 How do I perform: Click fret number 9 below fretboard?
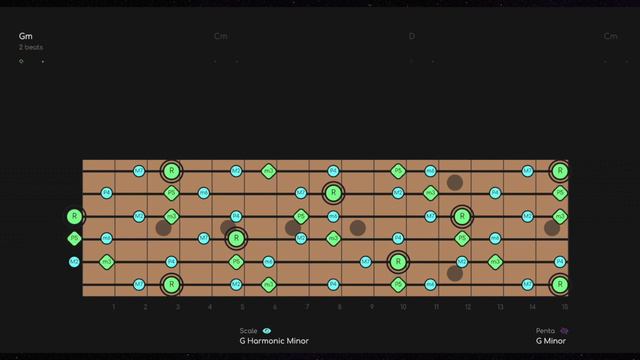pyautogui.click(x=371, y=307)
